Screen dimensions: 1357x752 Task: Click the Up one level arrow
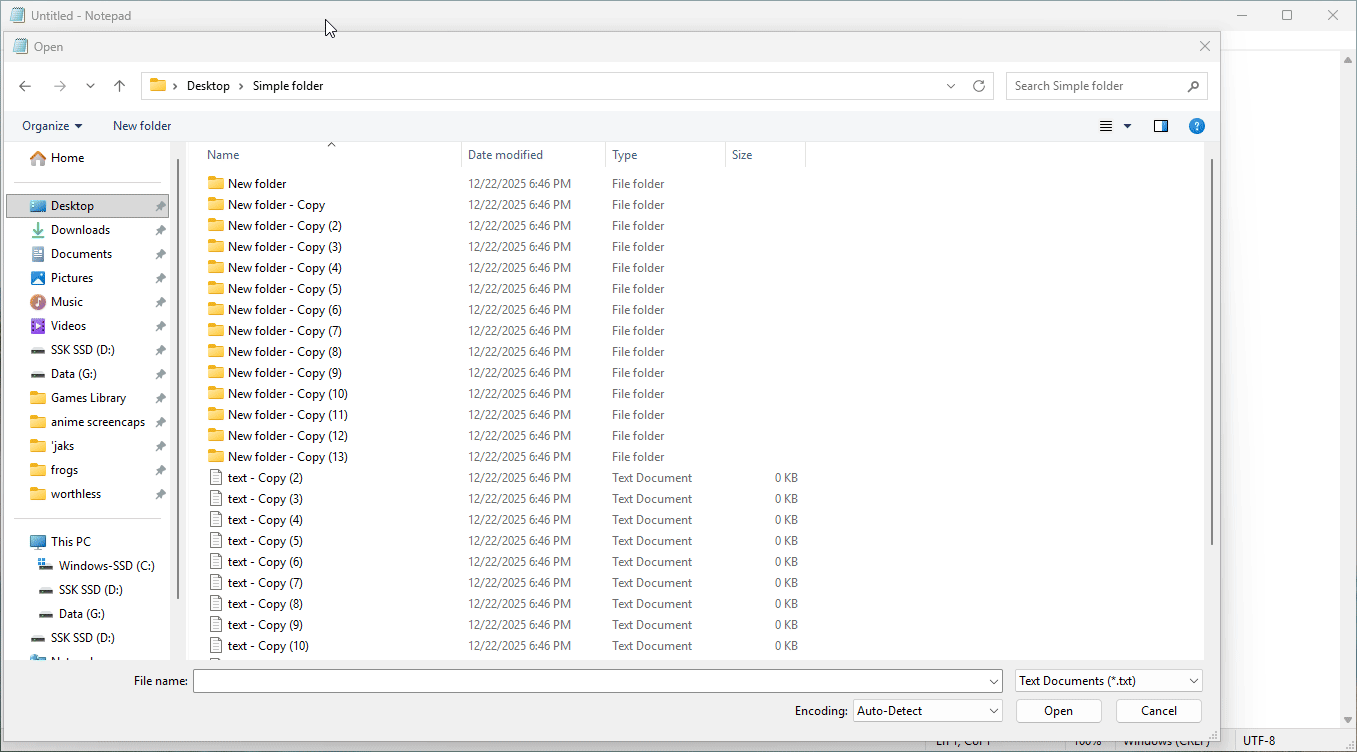pyautogui.click(x=119, y=86)
